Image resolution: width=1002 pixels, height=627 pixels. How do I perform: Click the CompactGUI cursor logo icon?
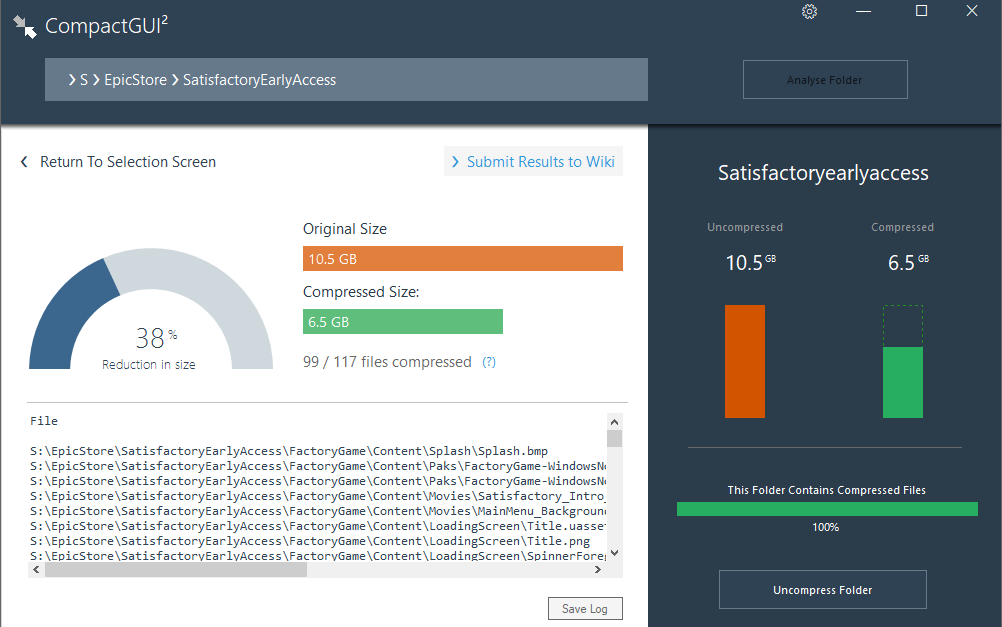pos(27,25)
